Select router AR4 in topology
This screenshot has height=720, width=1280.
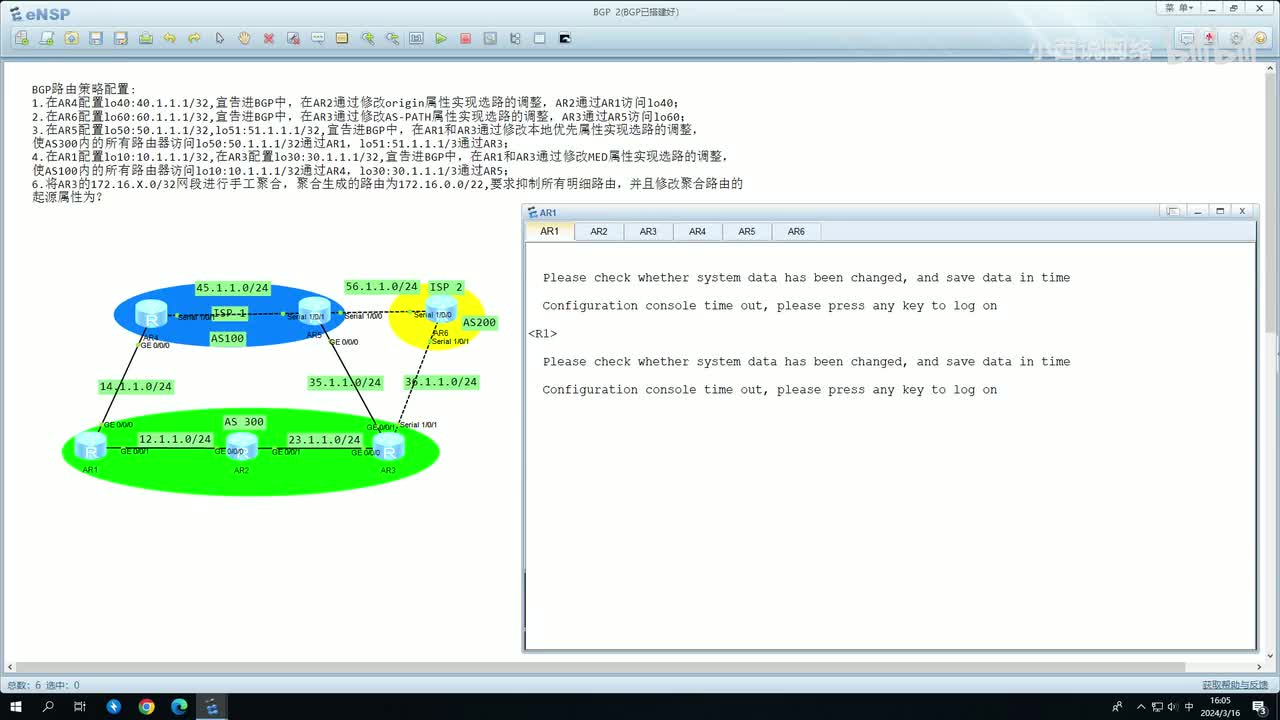(151, 314)
